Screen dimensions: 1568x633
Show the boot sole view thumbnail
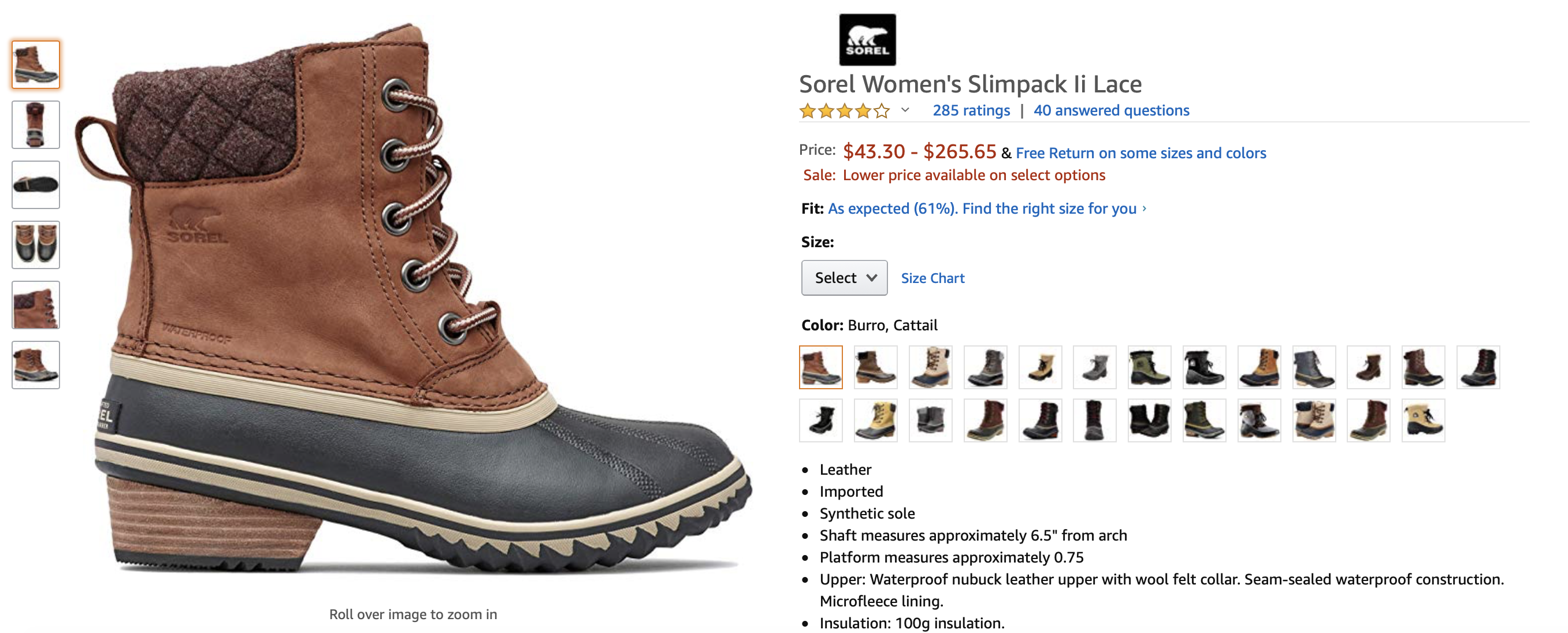tap(36, 185)
